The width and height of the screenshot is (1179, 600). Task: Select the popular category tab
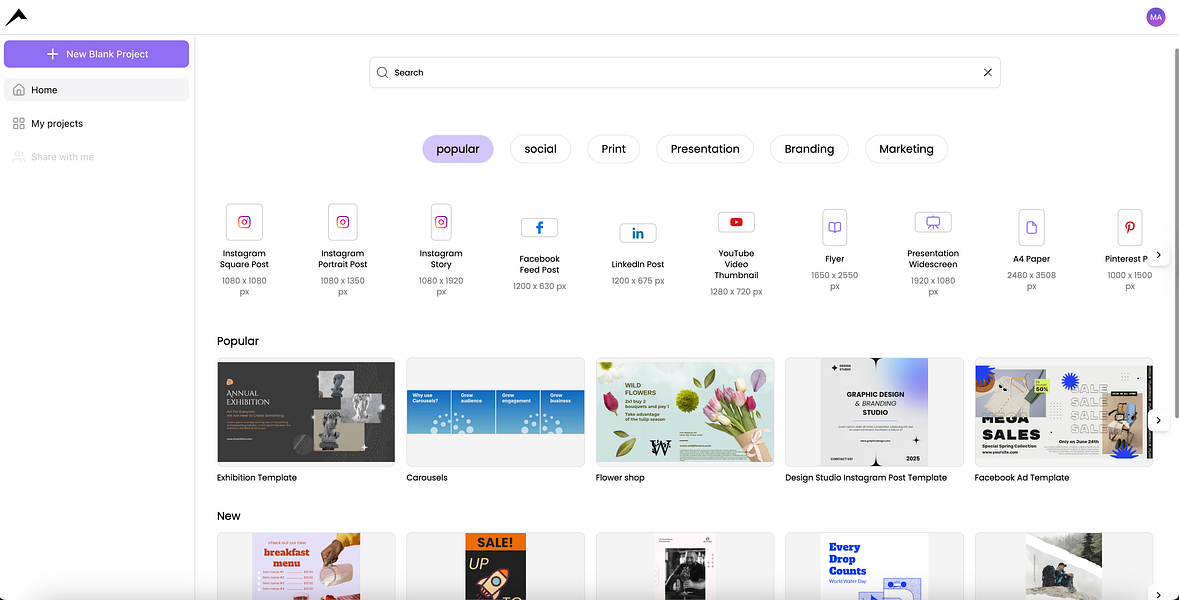tap(458, 149)
